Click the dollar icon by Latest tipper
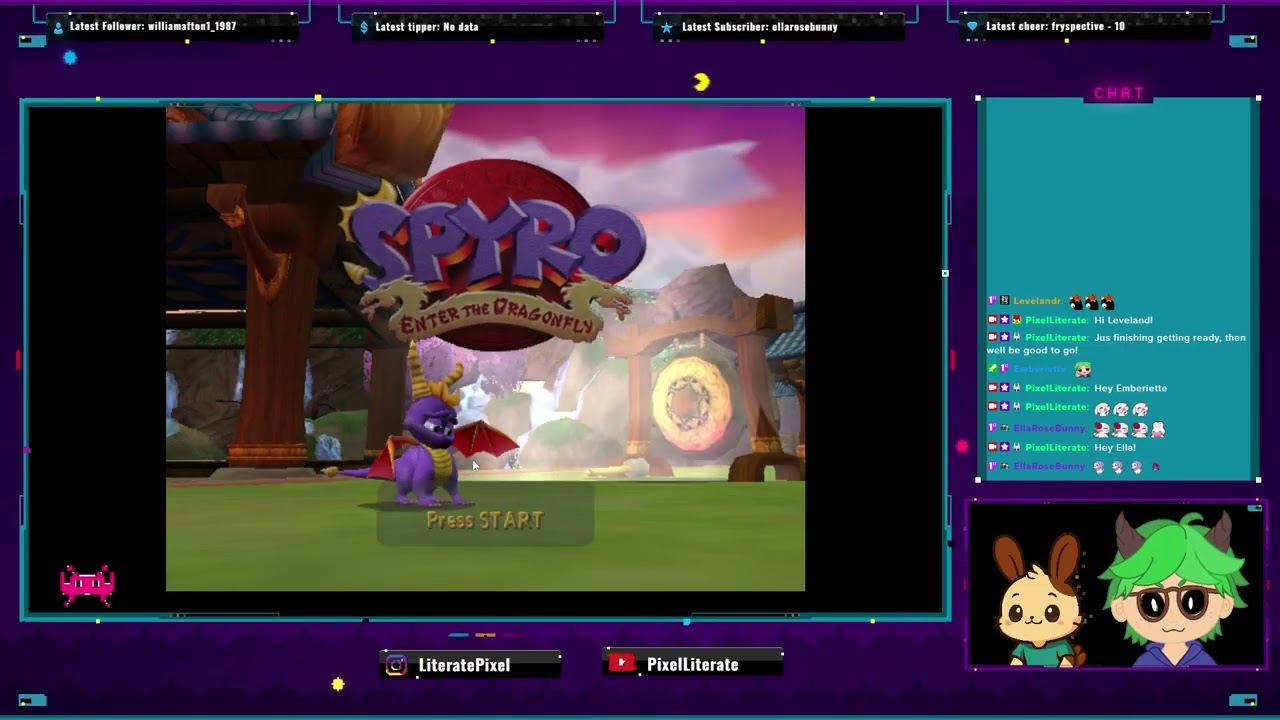The height and width of the screenshot is (720, 1280). tap(364, 27)
